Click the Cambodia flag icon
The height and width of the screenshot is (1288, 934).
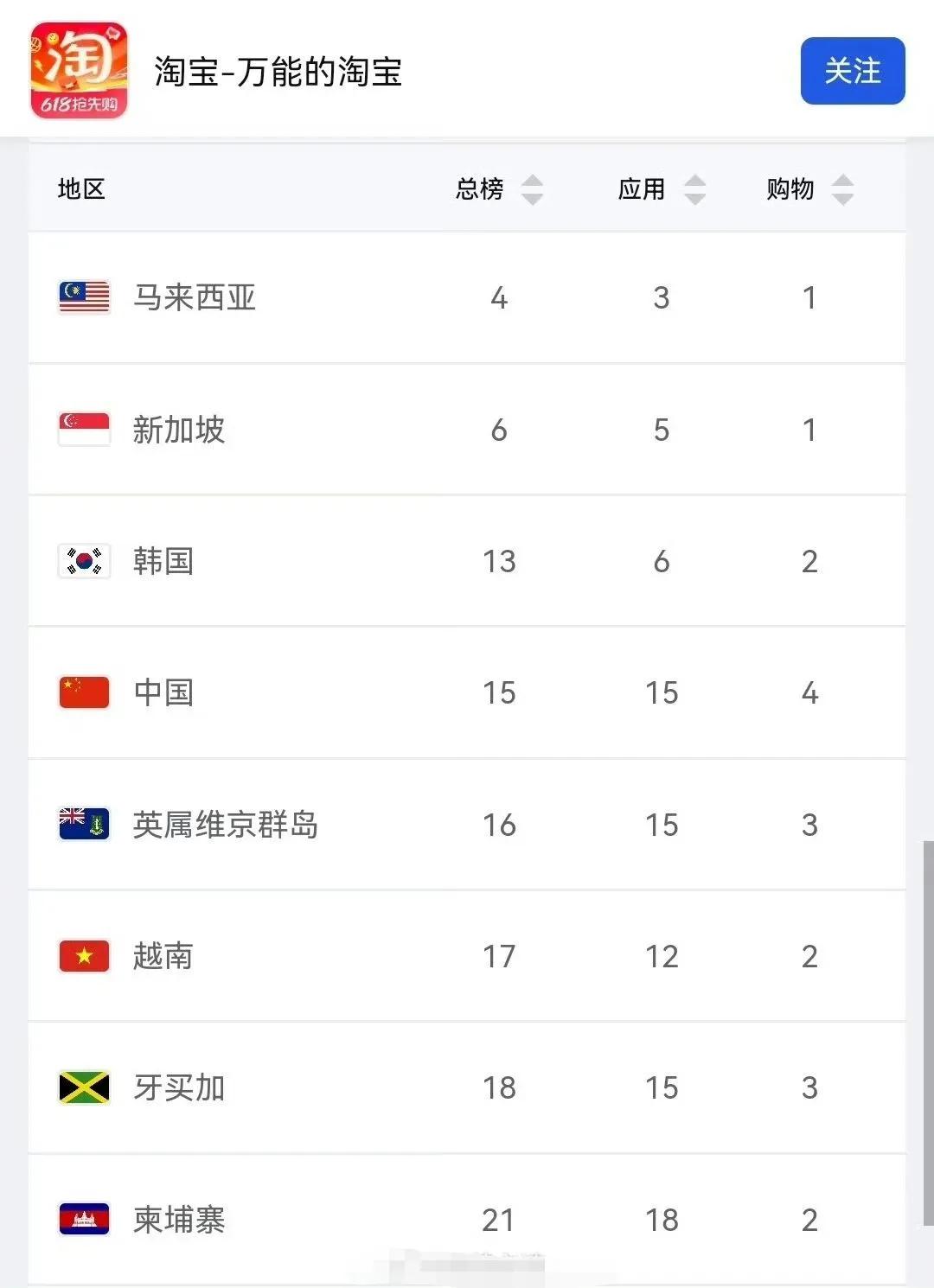click(x=84, y=1220)
